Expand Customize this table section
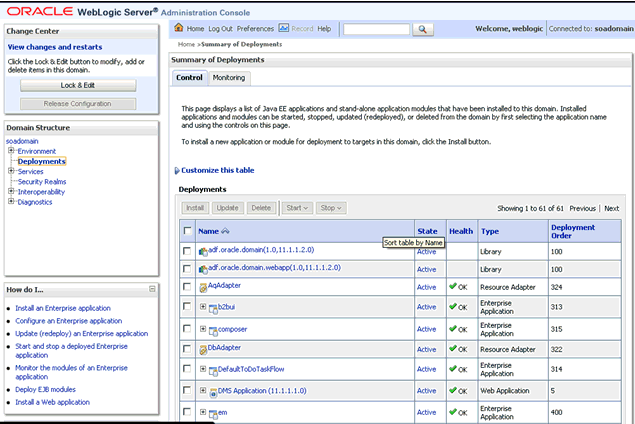Image resolution: width=635 pixels, height=424 pixels. point(177,170)
